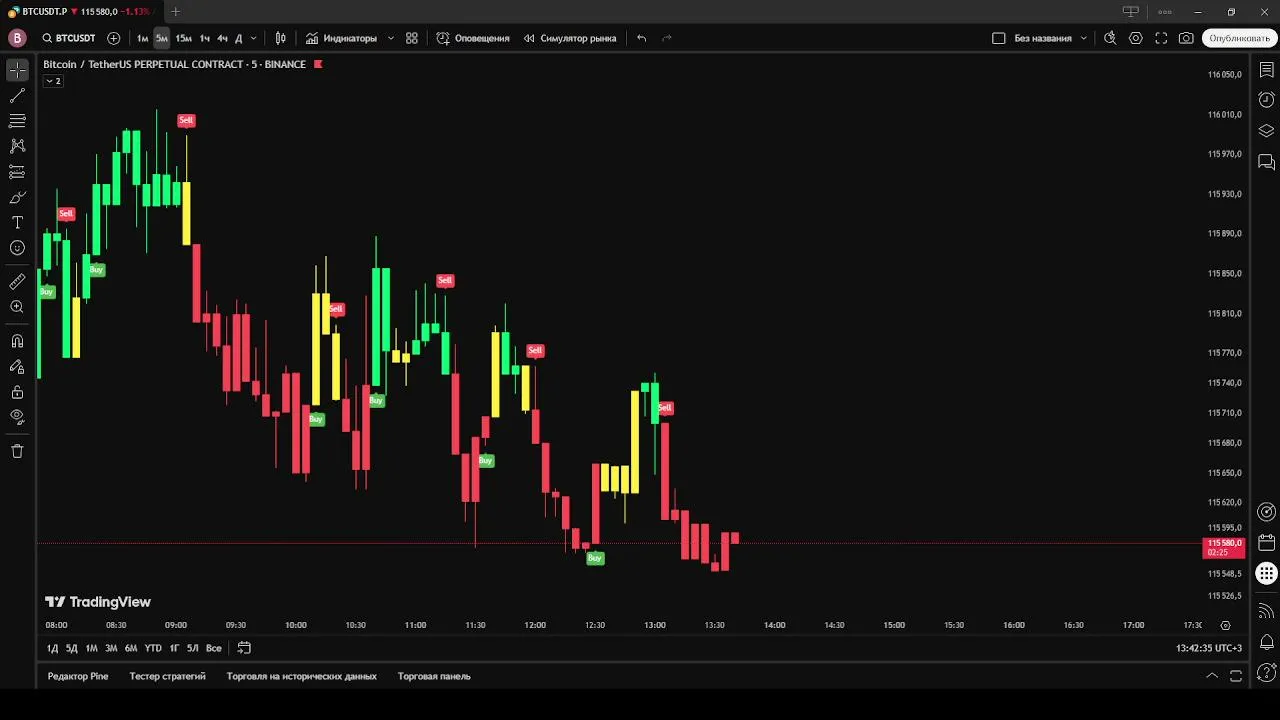Open indicator templates grid icon
This screenshot has width=1280, height=720.
412,38
